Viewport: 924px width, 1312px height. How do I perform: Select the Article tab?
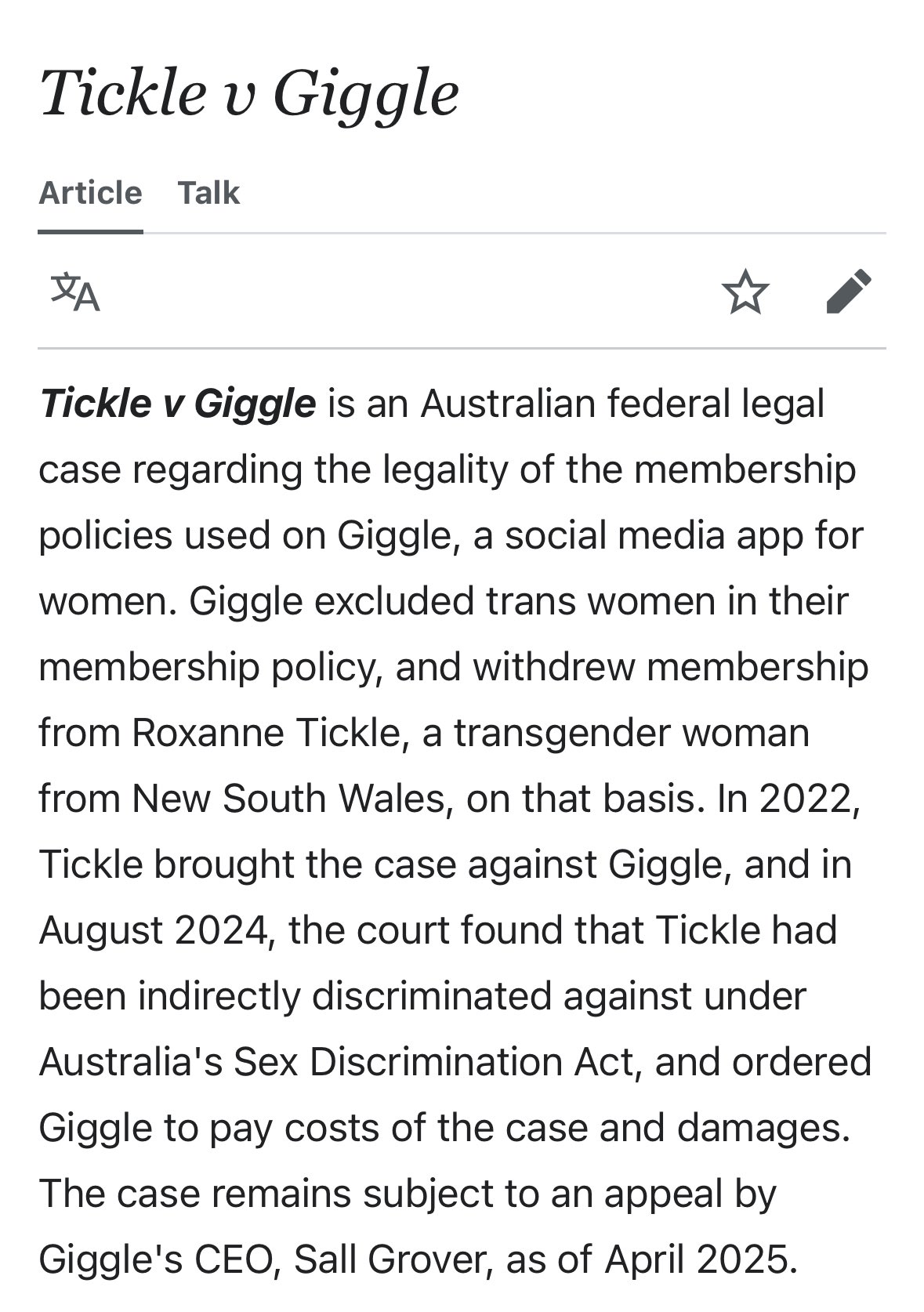[x=91, y=193]
